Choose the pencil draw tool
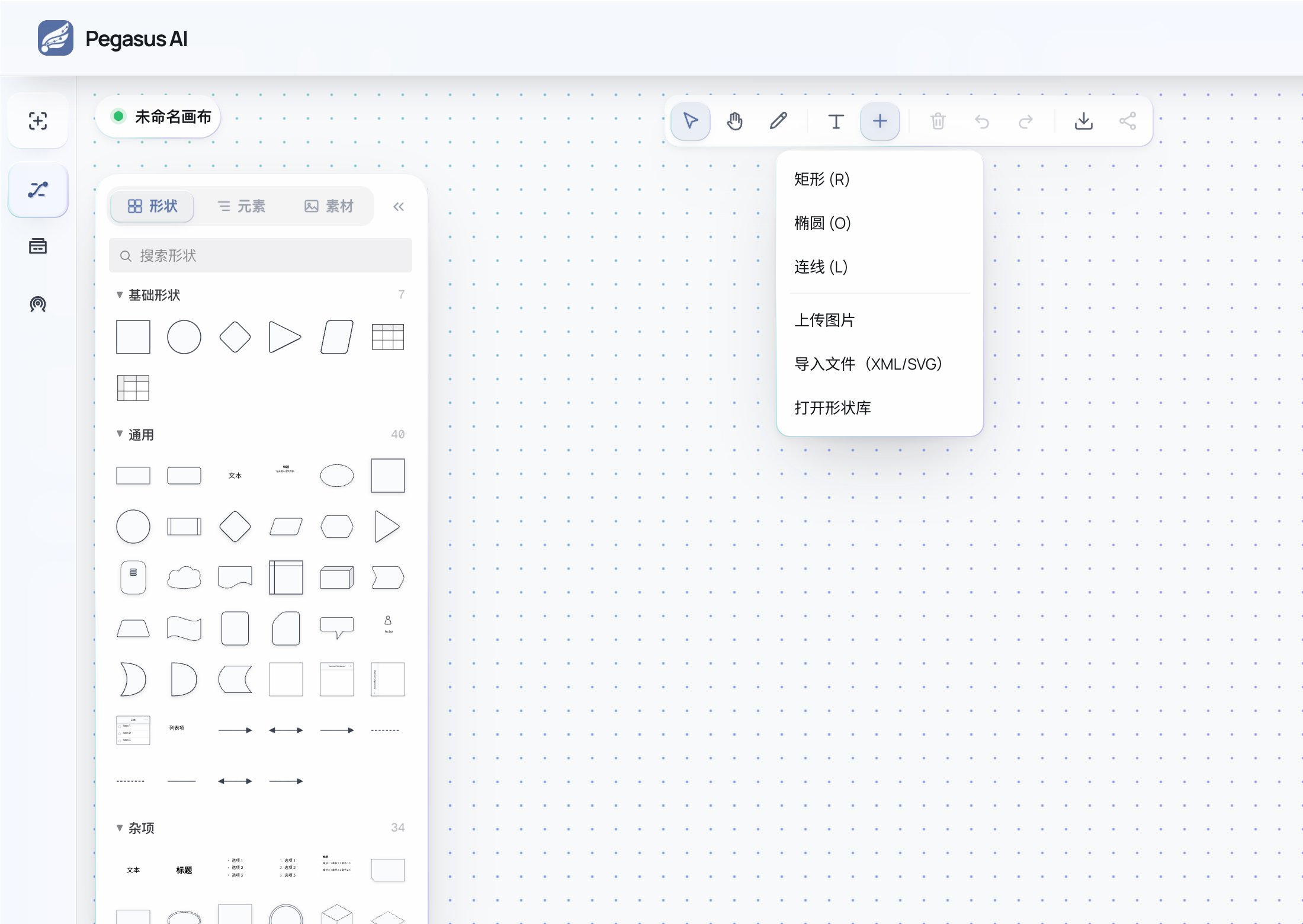Screen dimensions: 1303x924 778,121
